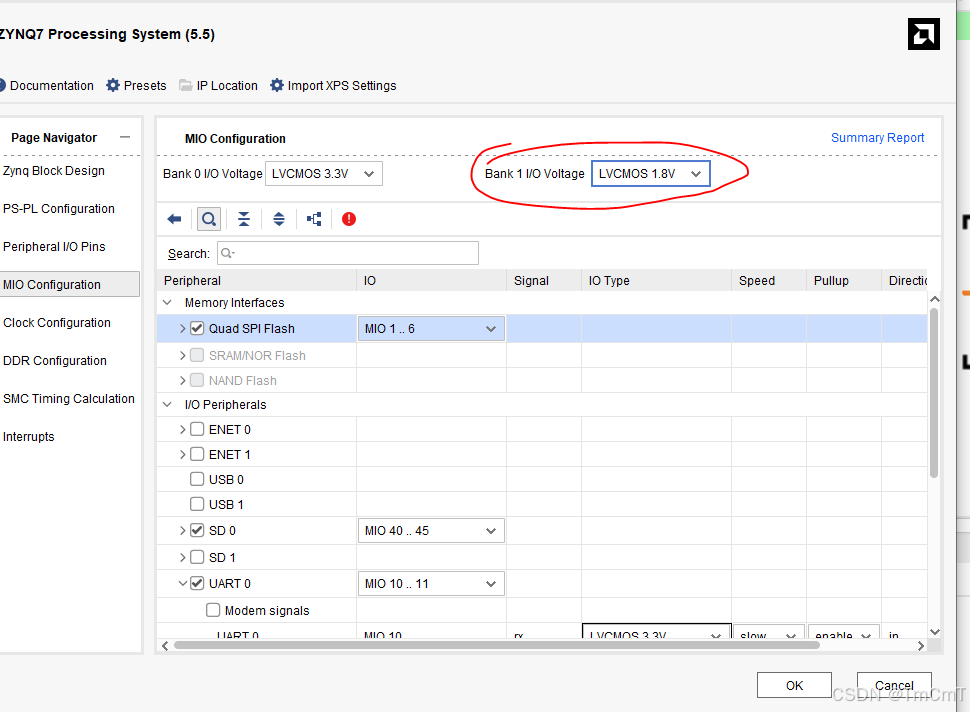Image resolution: width=970 pixels, height=712 pixels.
Task: Expand SD 1 row
Action: tap(182, 557)
